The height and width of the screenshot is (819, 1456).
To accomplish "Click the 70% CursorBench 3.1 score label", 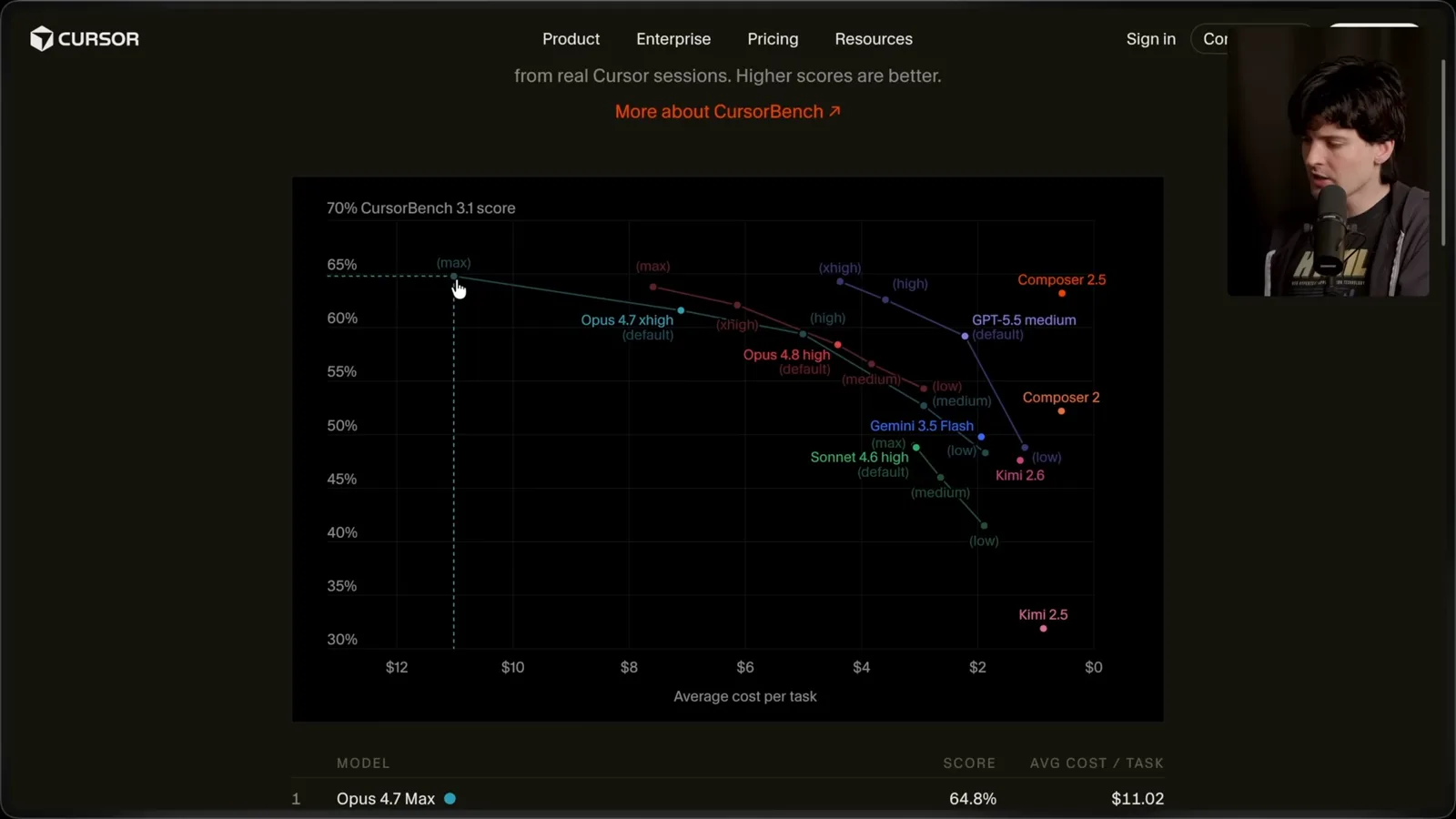I will 420,208.
